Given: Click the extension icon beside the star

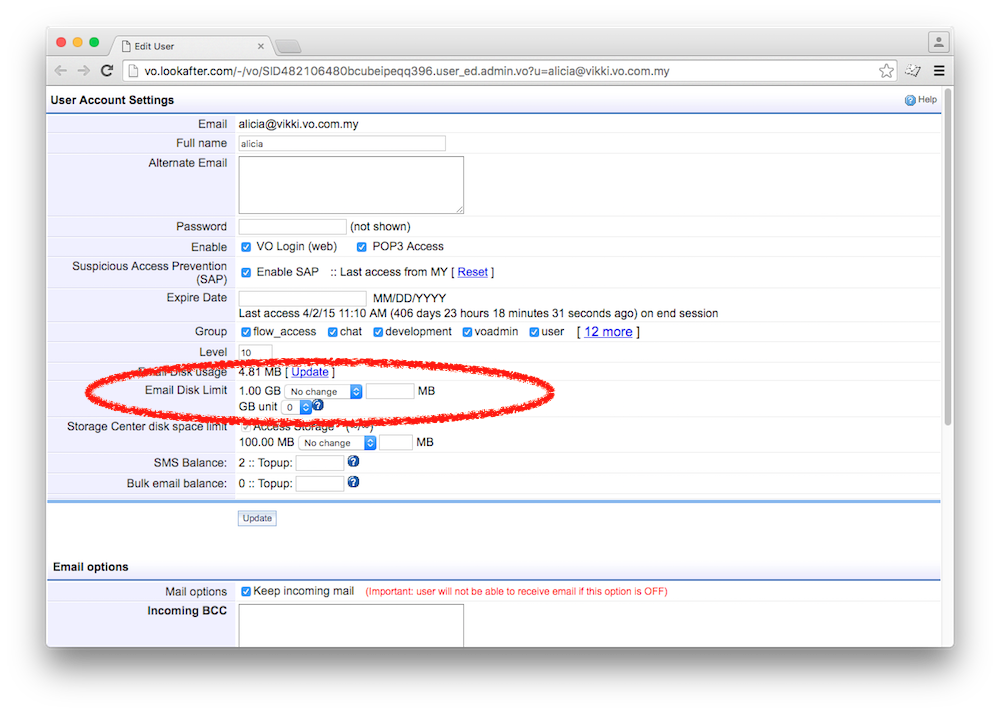Looking at the screenshot, I should (x=913, y=71).
